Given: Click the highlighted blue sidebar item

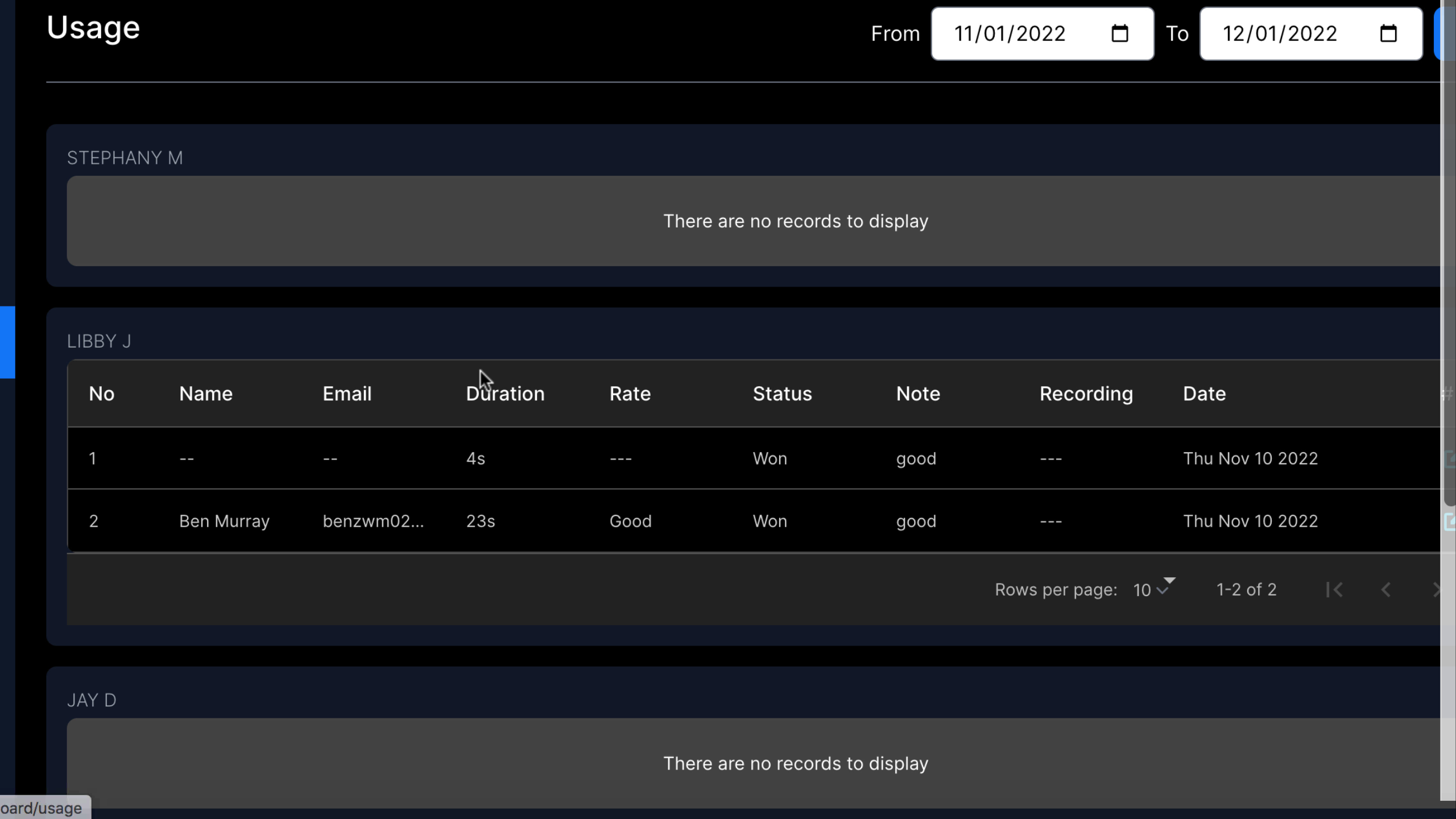Looking at the screenshot, I should [7, 342].
